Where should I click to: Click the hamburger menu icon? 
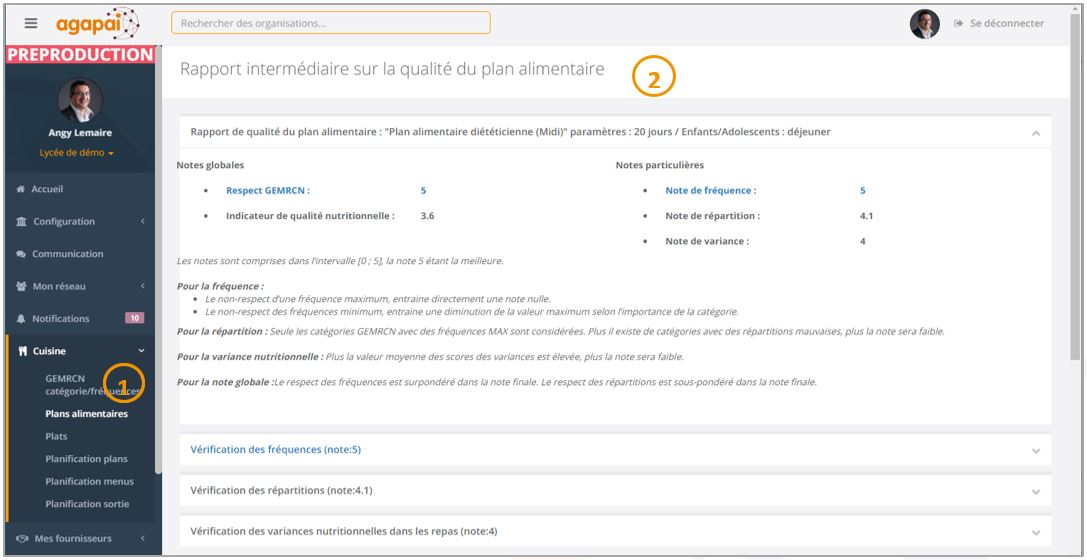[x=30, y=23]
